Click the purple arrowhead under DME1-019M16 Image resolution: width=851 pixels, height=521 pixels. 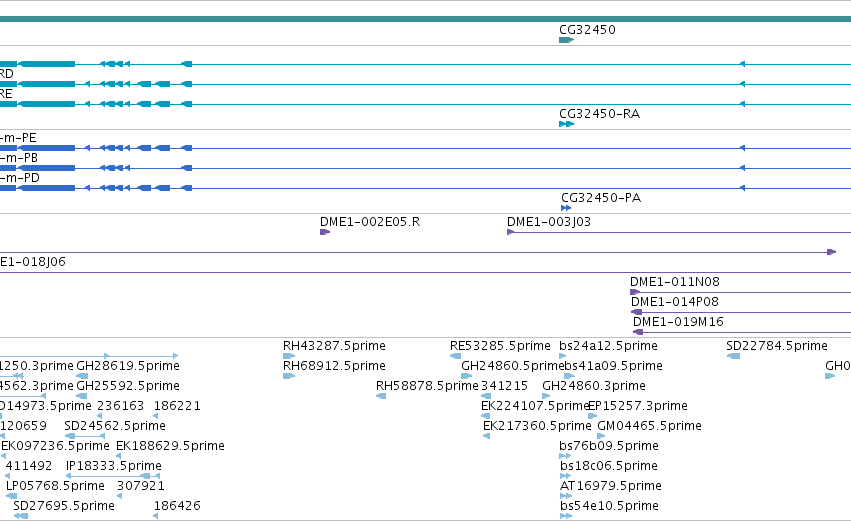[638, 332]
